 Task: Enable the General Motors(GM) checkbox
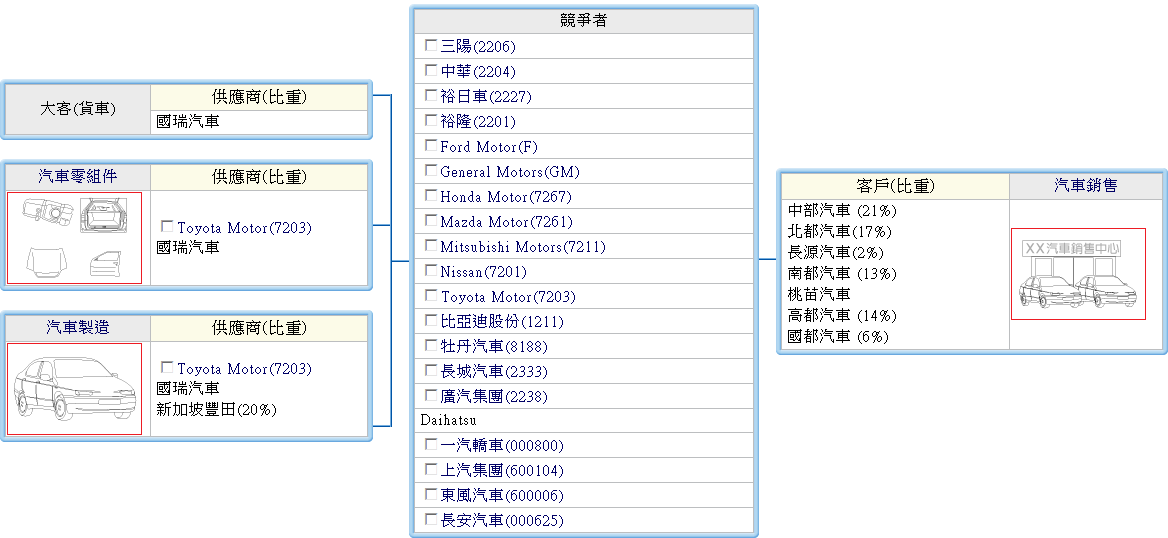pos(431,171)
